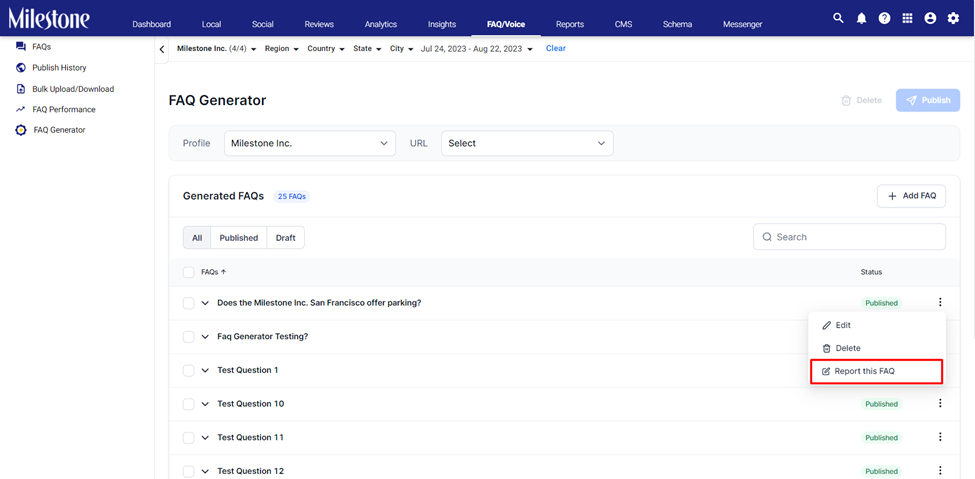Open the Analytics nav tab
This screenshot has width=975, height=479.
tap(381, 24)
